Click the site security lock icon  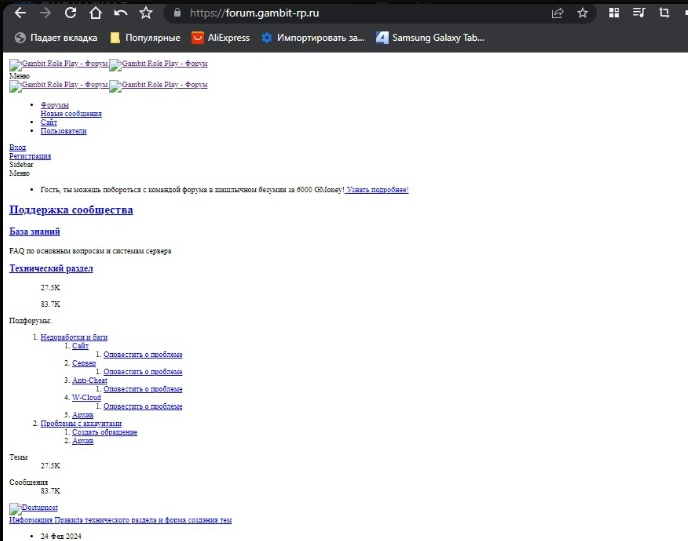(x=177, y=14)
